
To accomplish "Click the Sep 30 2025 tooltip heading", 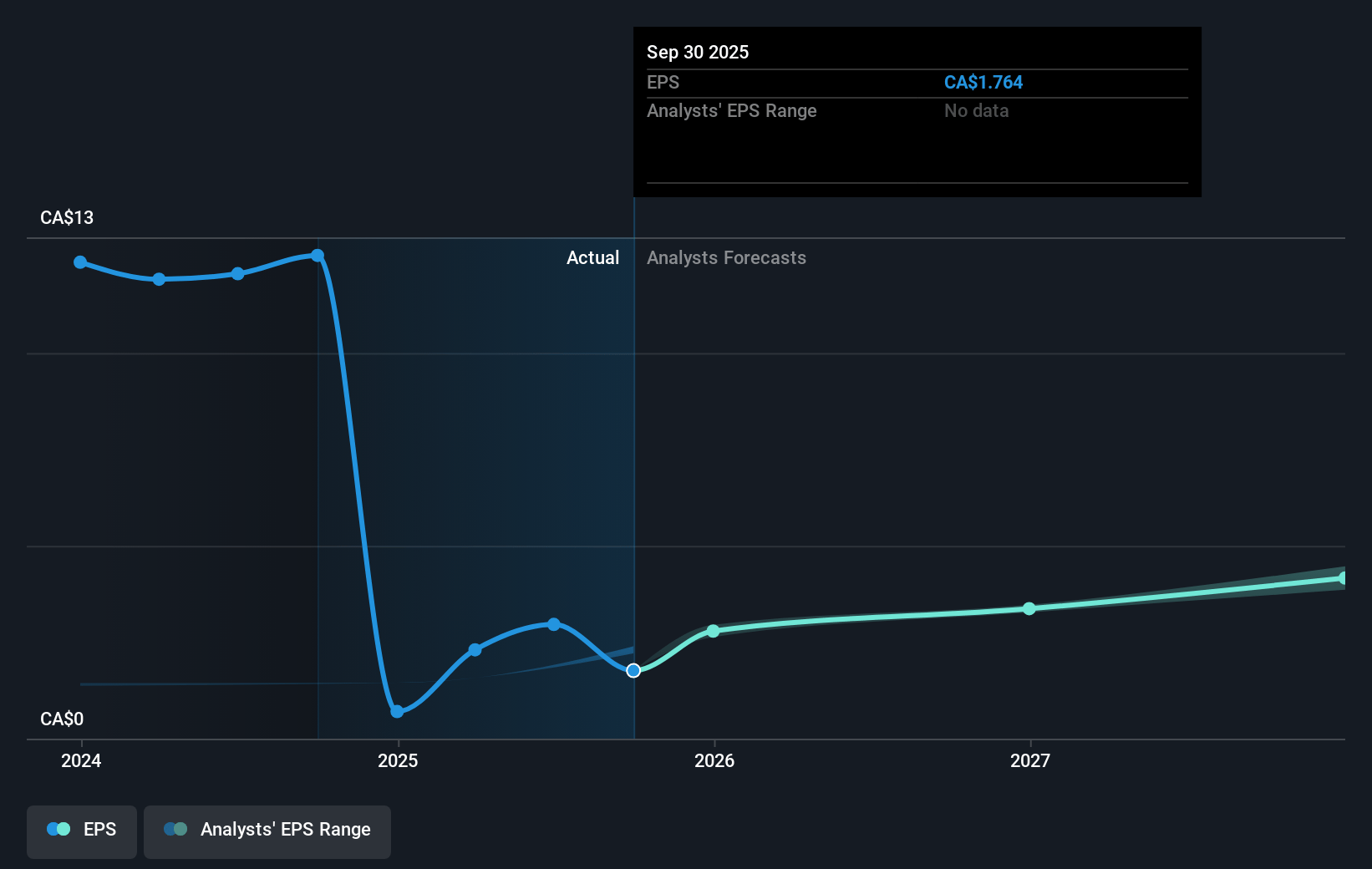I will click(698, 53).
